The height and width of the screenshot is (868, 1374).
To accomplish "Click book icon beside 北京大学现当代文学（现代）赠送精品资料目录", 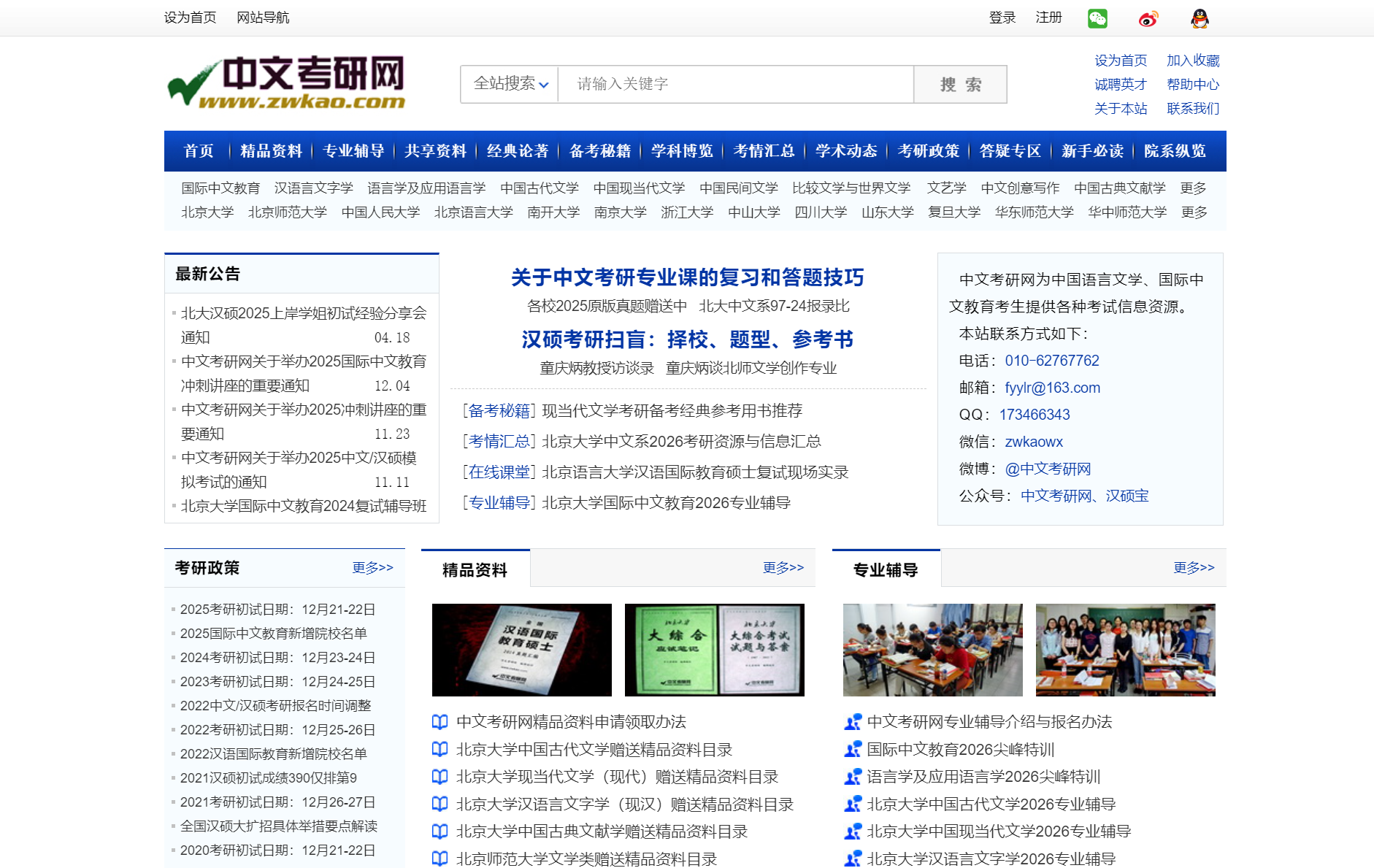I will [x=440, y=777].
